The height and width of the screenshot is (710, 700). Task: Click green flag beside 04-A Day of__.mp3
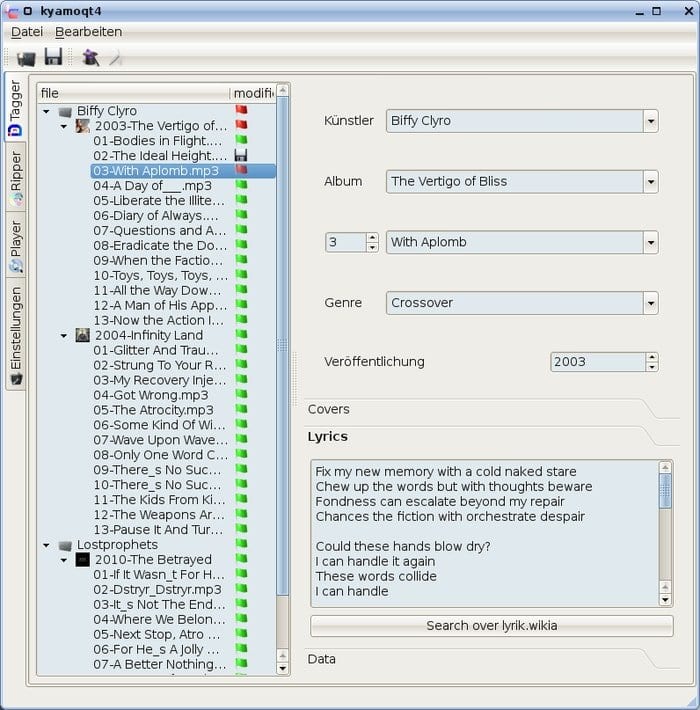tap(241, 185)
